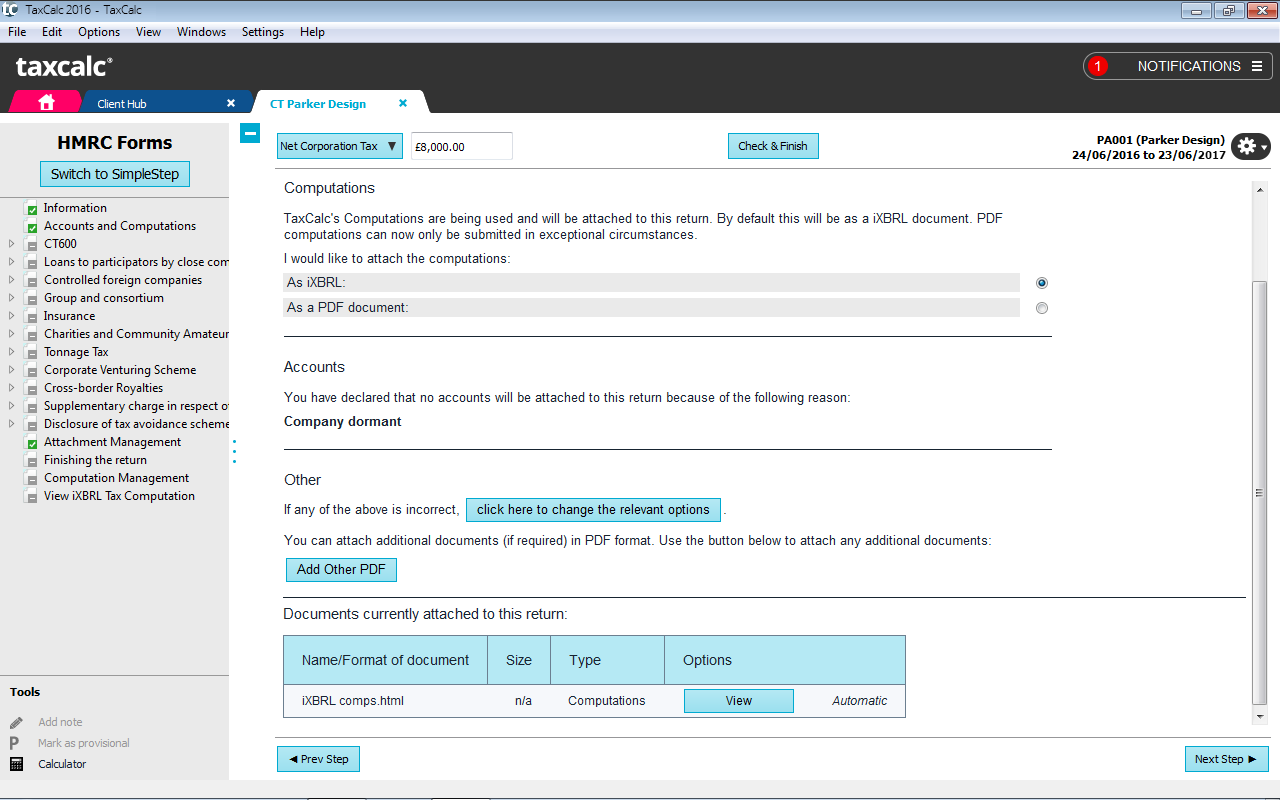
Task: Expand Cross-border Royalties node
Action: [x=11, y=388]
